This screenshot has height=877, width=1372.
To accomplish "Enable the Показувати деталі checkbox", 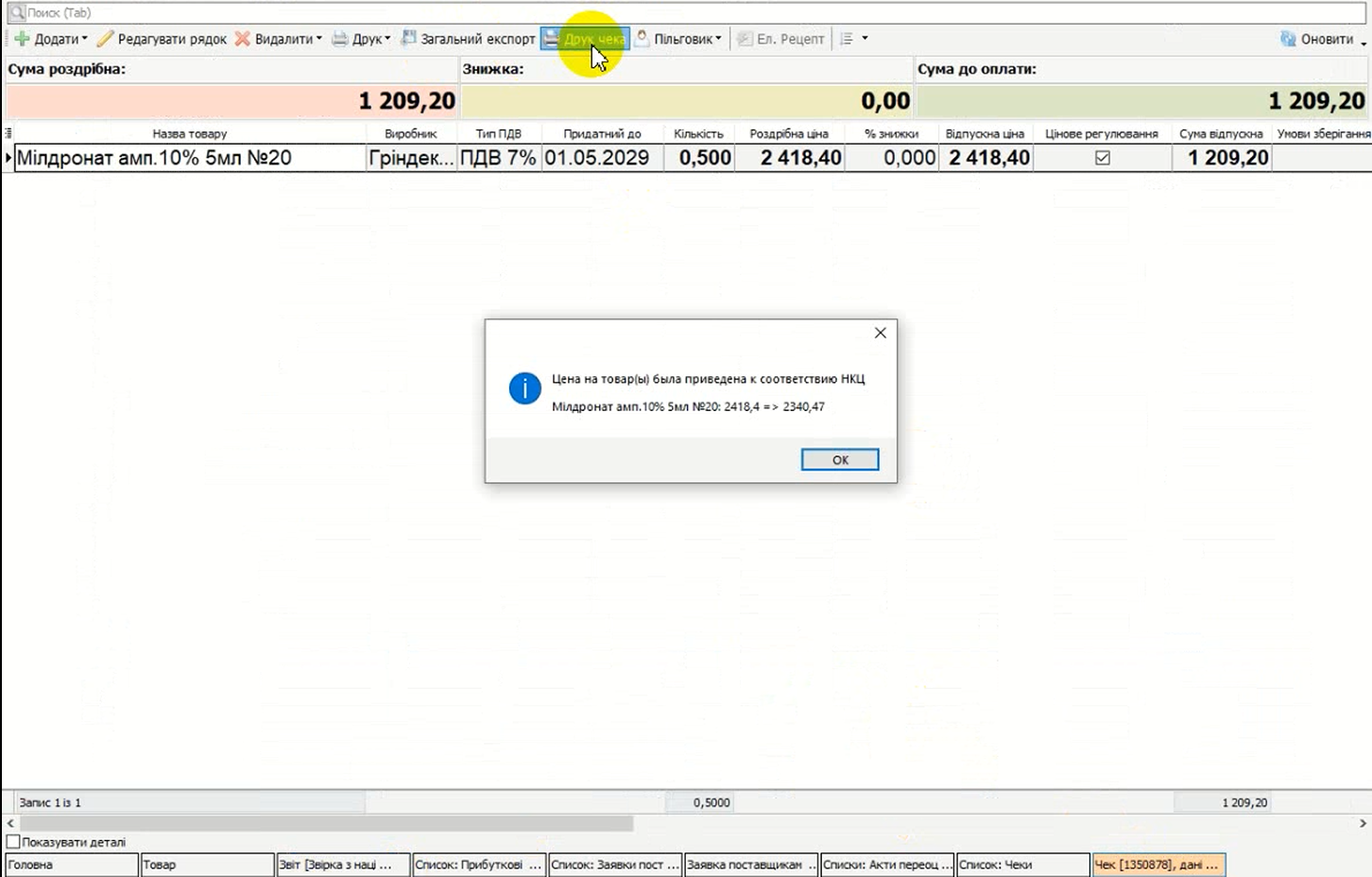I will pyautogui.click(x=13, y=842).
